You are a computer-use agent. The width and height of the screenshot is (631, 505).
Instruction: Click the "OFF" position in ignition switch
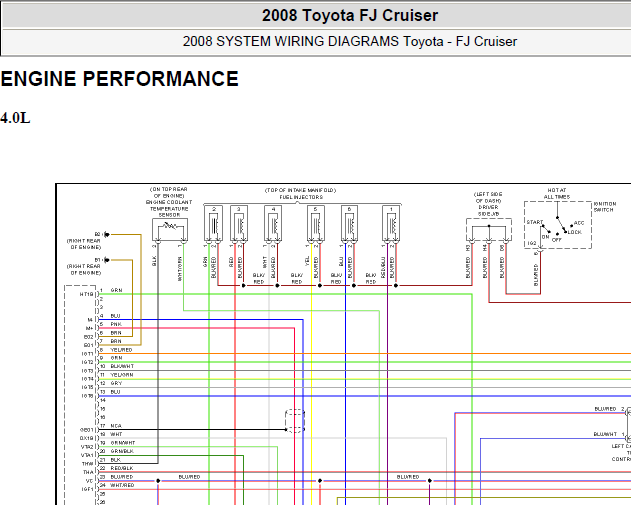click(557, 240)
